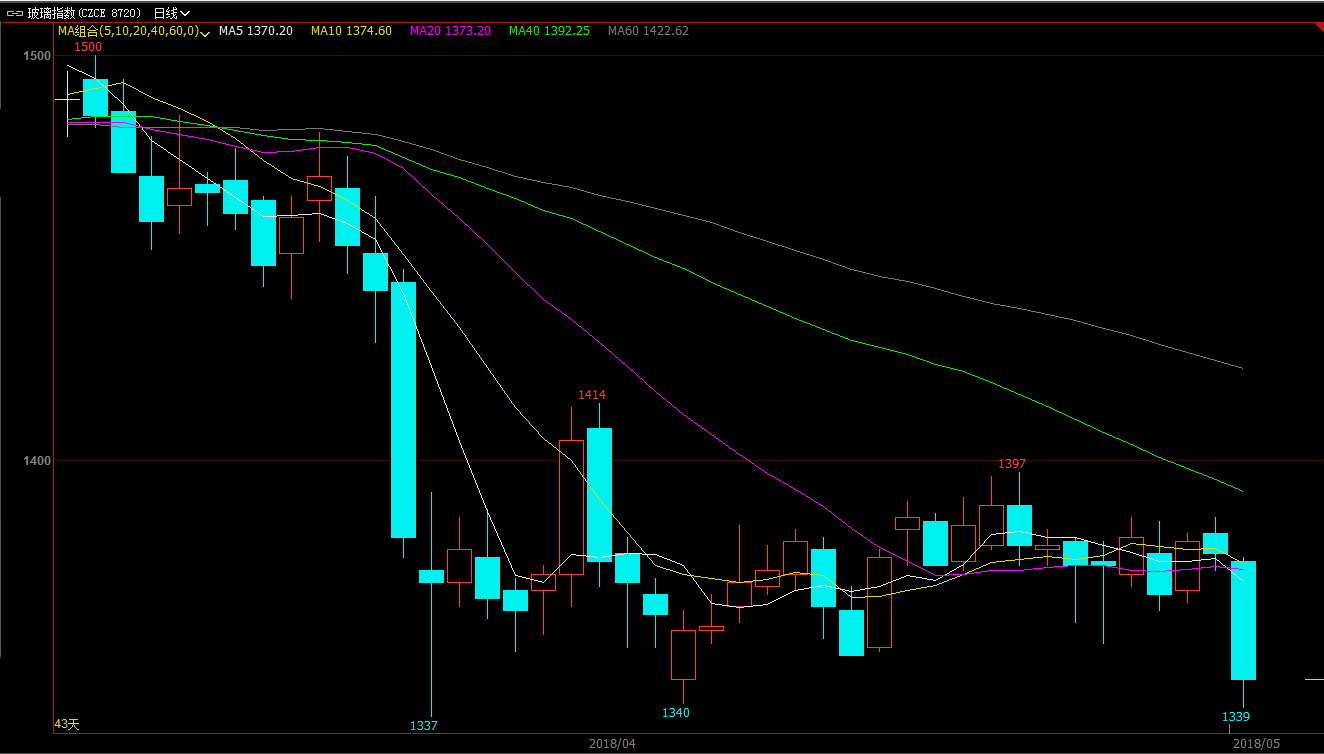This screenshot has width=1324, height=754.
Task: Click the MA60 1422.62 label
Action: click(648, 31)
